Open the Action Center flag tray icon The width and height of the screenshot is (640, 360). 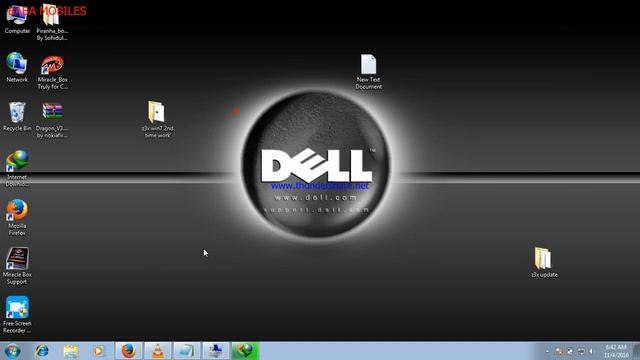point(570,351)
